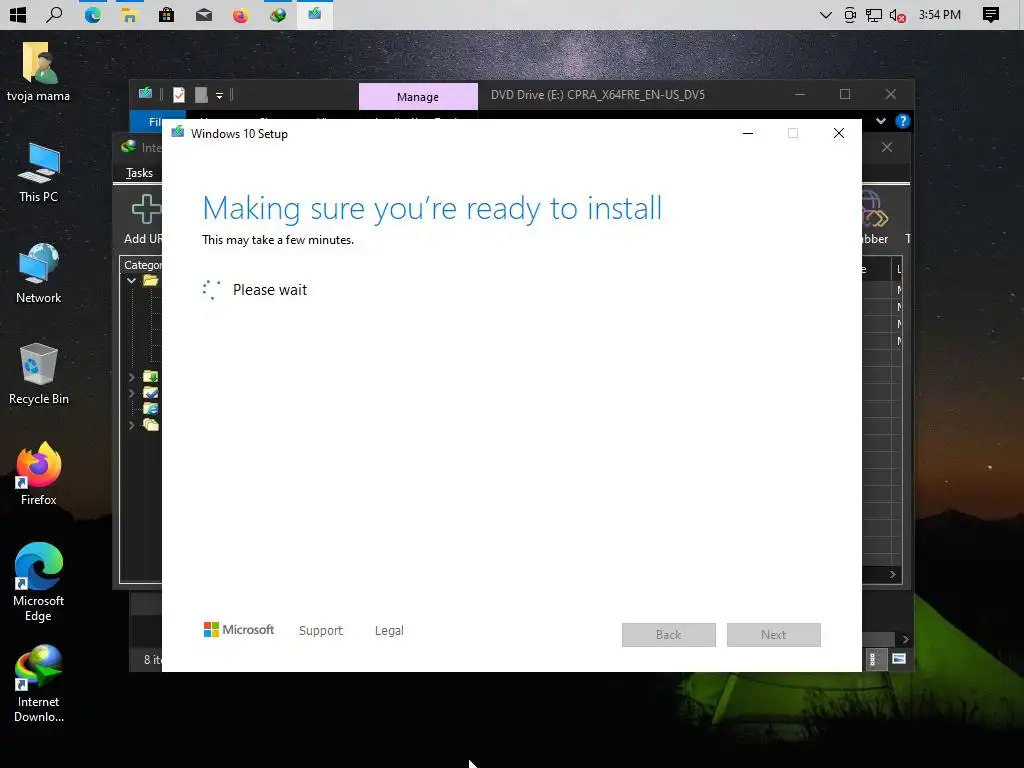Launch Microsoft Edge from the taskbar
This screenshot has width=1024, height=768.
(92, 14)
